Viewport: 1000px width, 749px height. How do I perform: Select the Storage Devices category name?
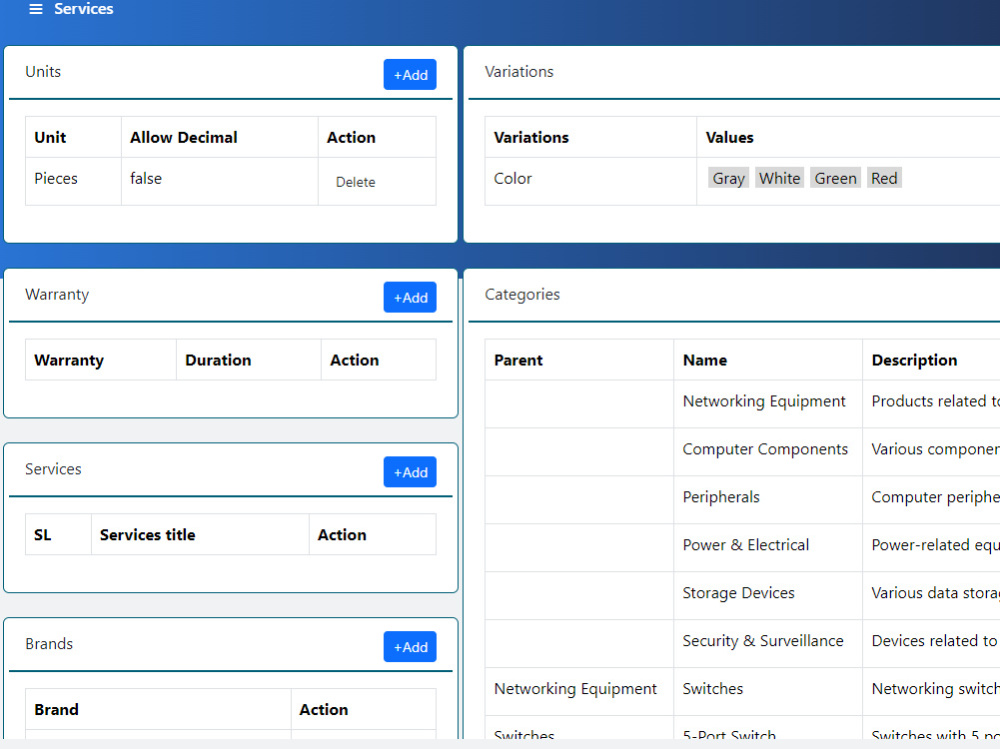(739, 593)
